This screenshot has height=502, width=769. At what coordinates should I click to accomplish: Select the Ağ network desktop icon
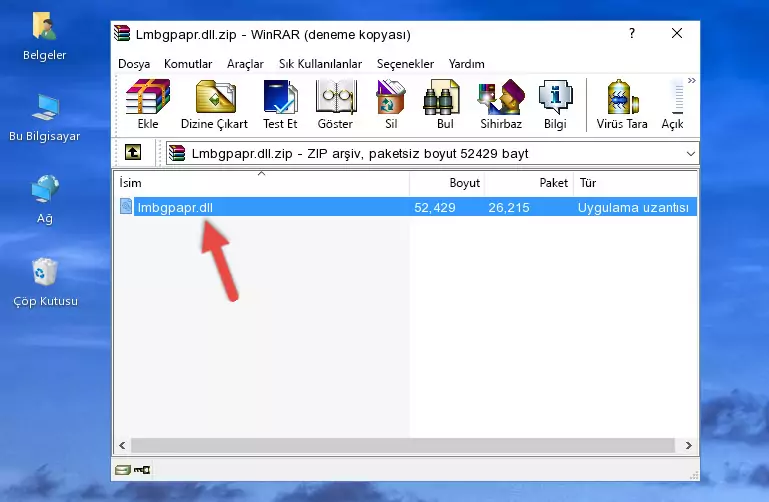44,199
